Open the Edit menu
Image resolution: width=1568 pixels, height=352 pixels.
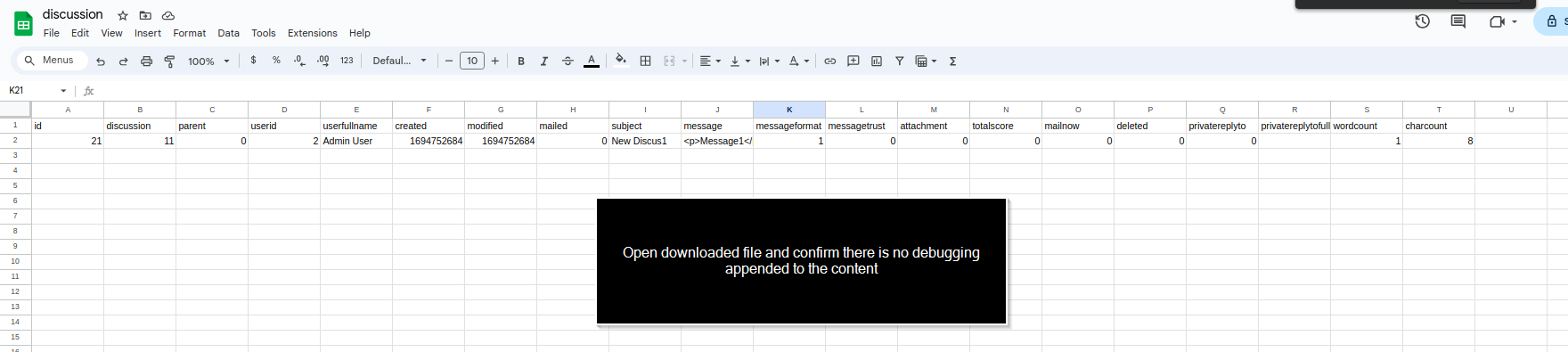click(80, 33)
